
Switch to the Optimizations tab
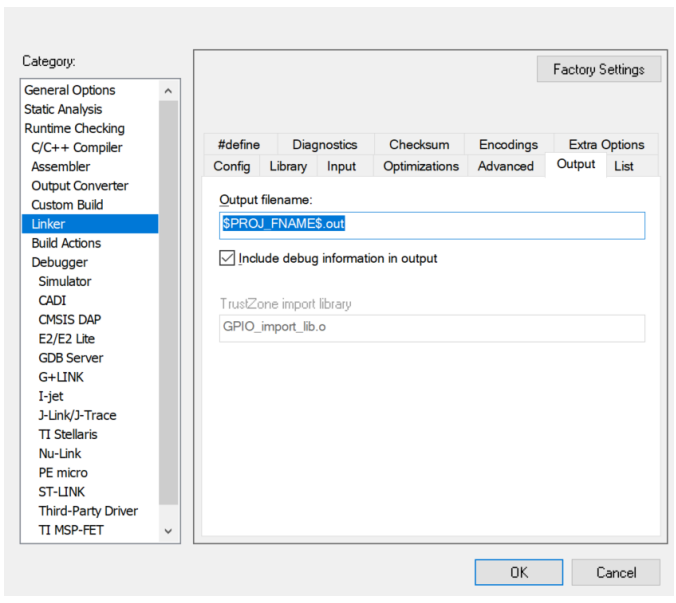point(421,166)
